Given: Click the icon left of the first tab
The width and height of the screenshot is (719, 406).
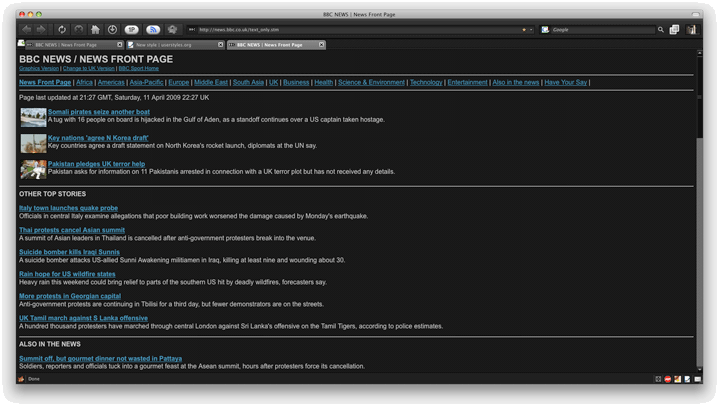Looking at the screenshot, I should point(21,43).
